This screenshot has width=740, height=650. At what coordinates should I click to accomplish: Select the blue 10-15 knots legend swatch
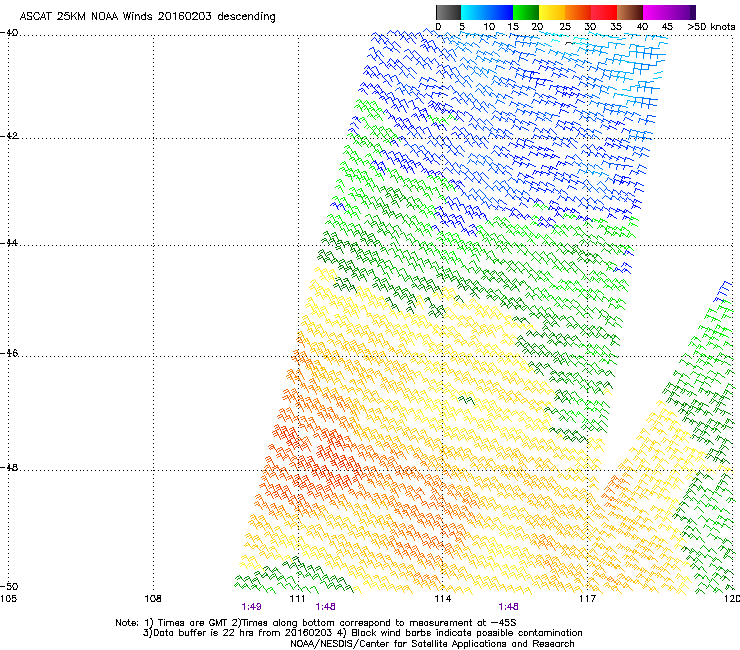coord(500,12)
